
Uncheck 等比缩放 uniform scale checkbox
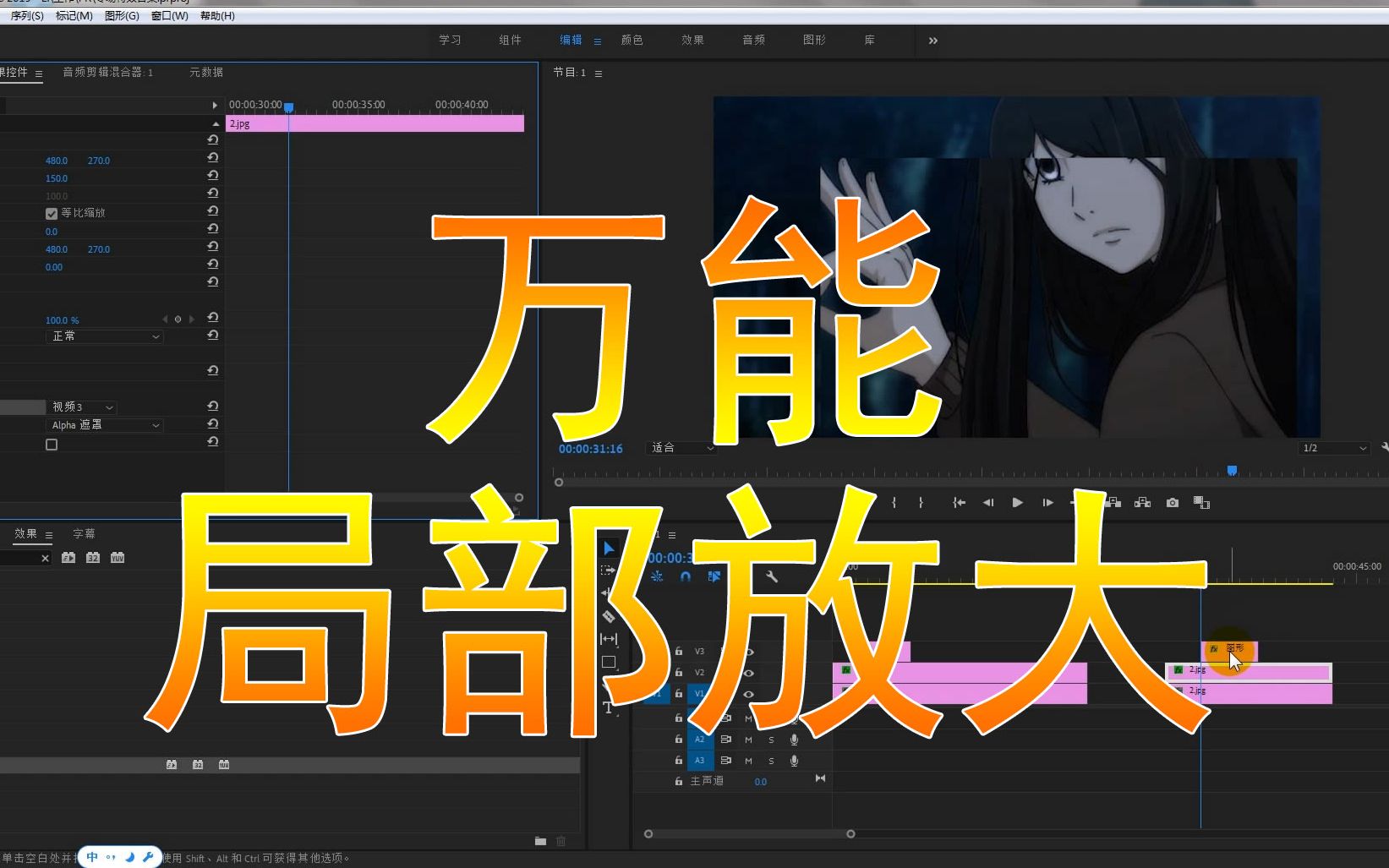[52, 213]
